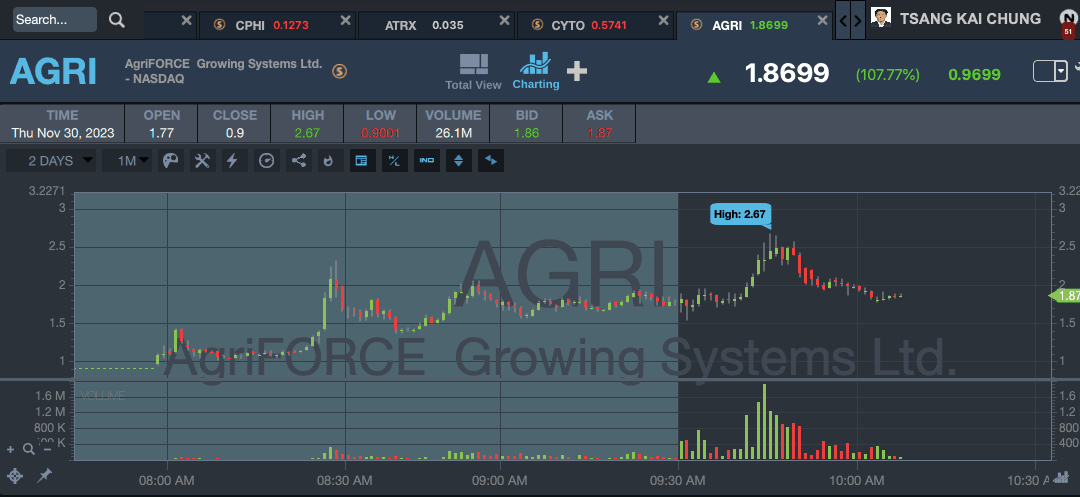The height and width of the screenshot is (497, 1080).
Task: Click the lightning bolt icon
Action: [x=233, y=160]
